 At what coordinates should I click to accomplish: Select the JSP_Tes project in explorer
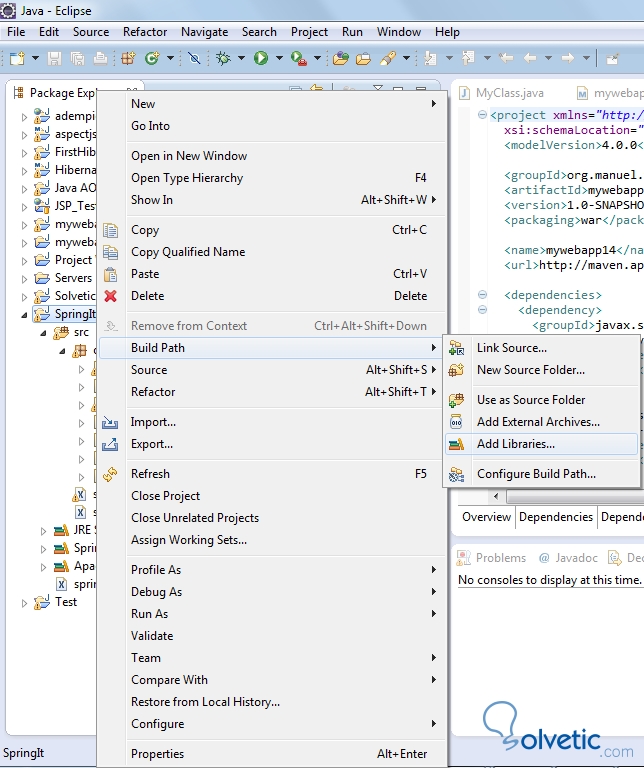coord(65,206)
